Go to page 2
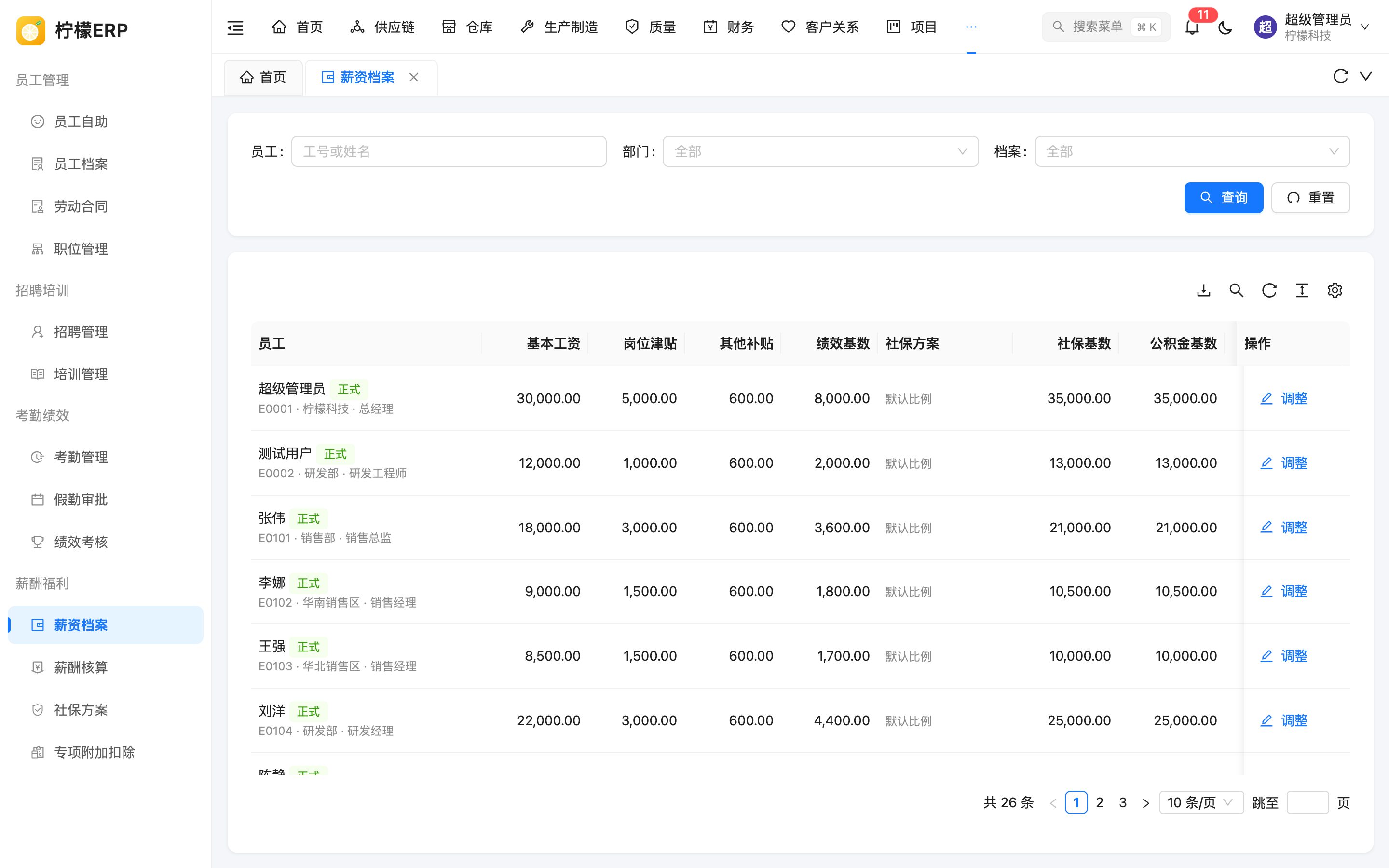The width and height of the screenshot is (1389, 868). pyautogui.click(x=1099, y=802)
